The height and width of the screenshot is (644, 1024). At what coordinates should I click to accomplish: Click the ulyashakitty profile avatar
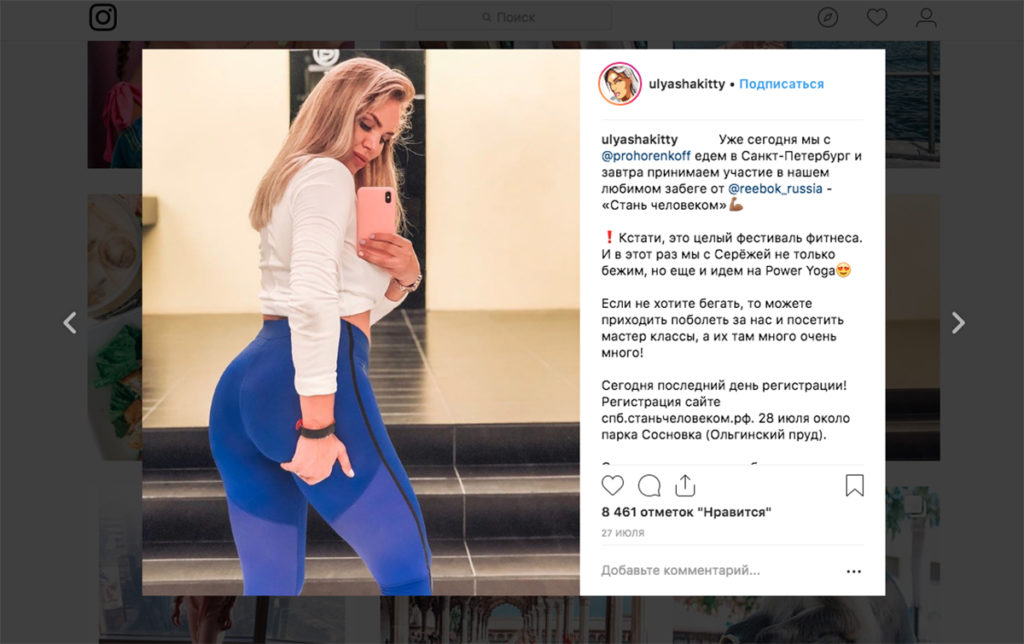pyautogui.click(x=619, y=84)
